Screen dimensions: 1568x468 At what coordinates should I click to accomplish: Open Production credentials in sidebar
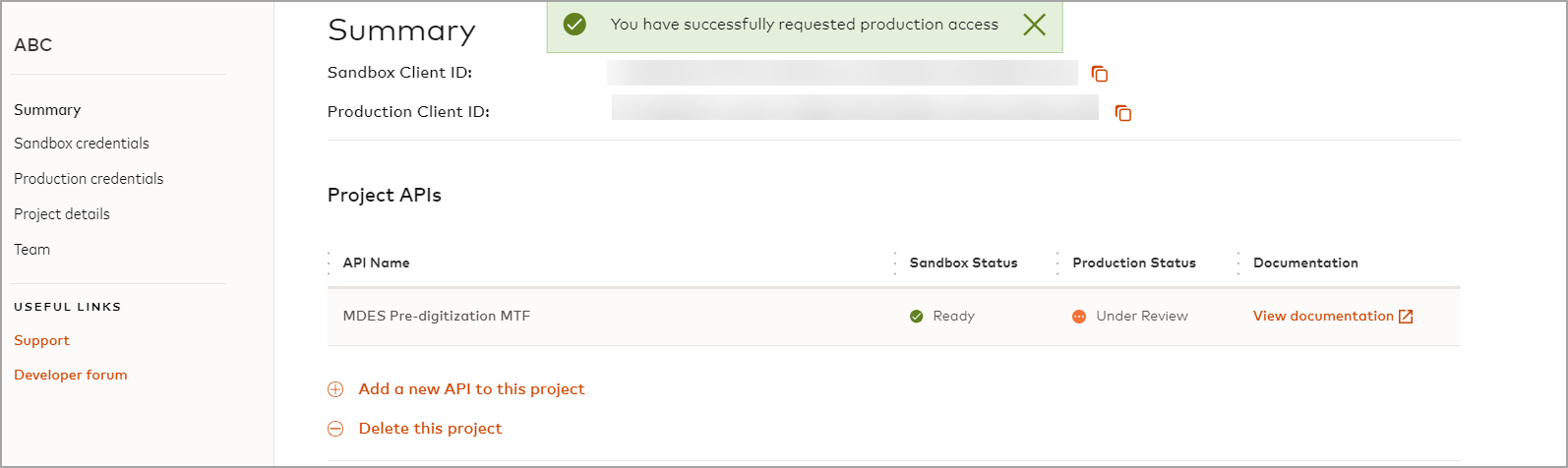89,179
